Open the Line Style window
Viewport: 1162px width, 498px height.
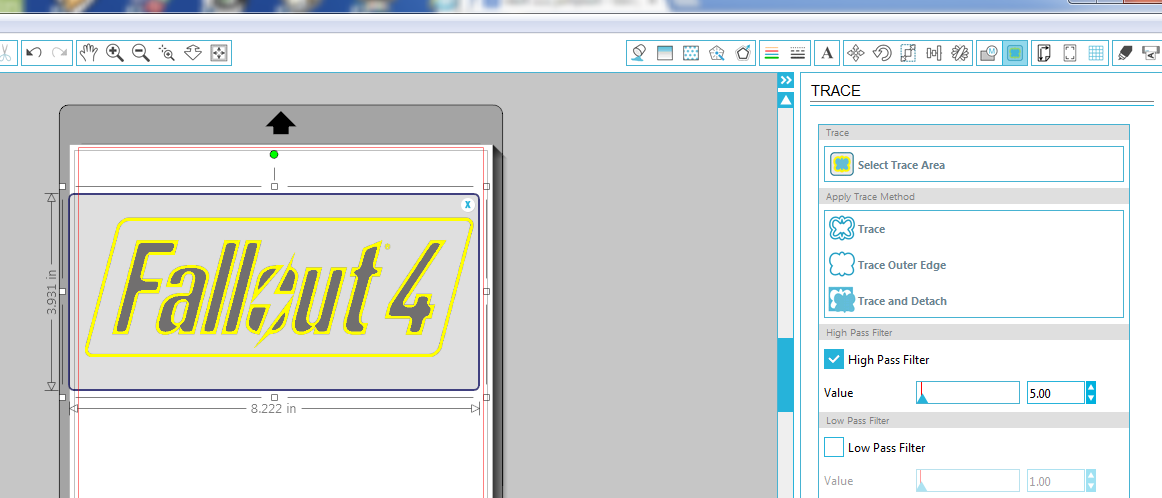pos(797,53)
